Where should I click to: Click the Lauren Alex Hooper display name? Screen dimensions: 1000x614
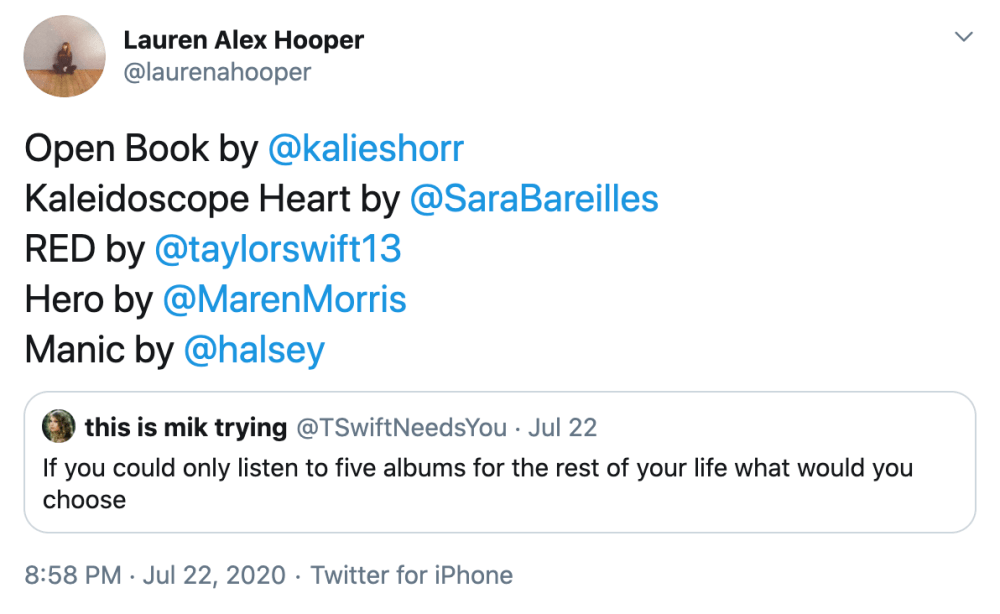[243, 41]
